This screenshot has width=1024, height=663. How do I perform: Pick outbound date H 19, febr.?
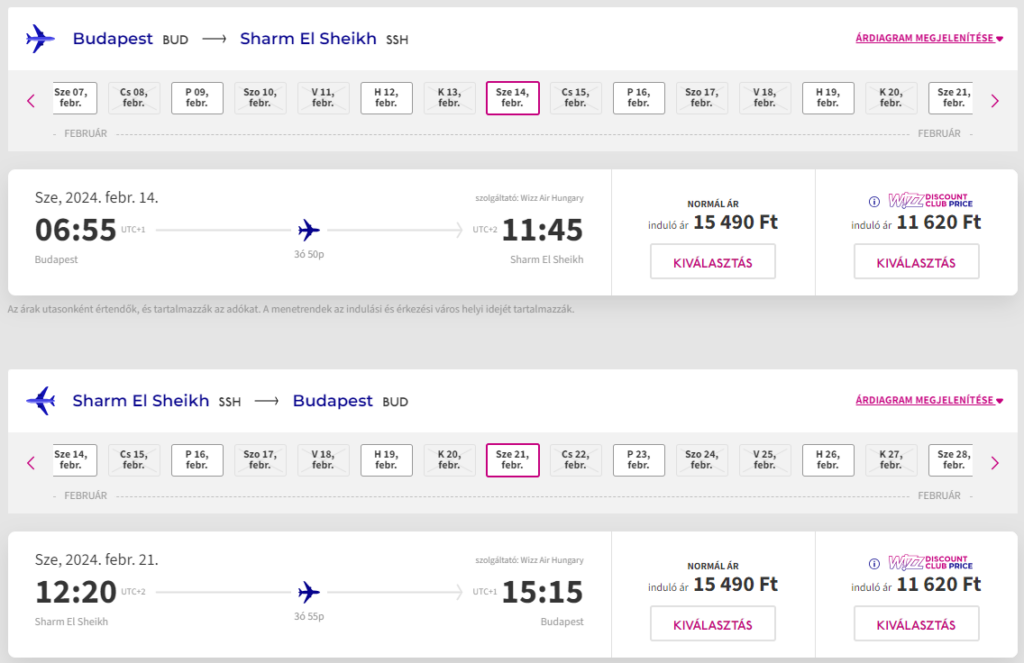827,98
